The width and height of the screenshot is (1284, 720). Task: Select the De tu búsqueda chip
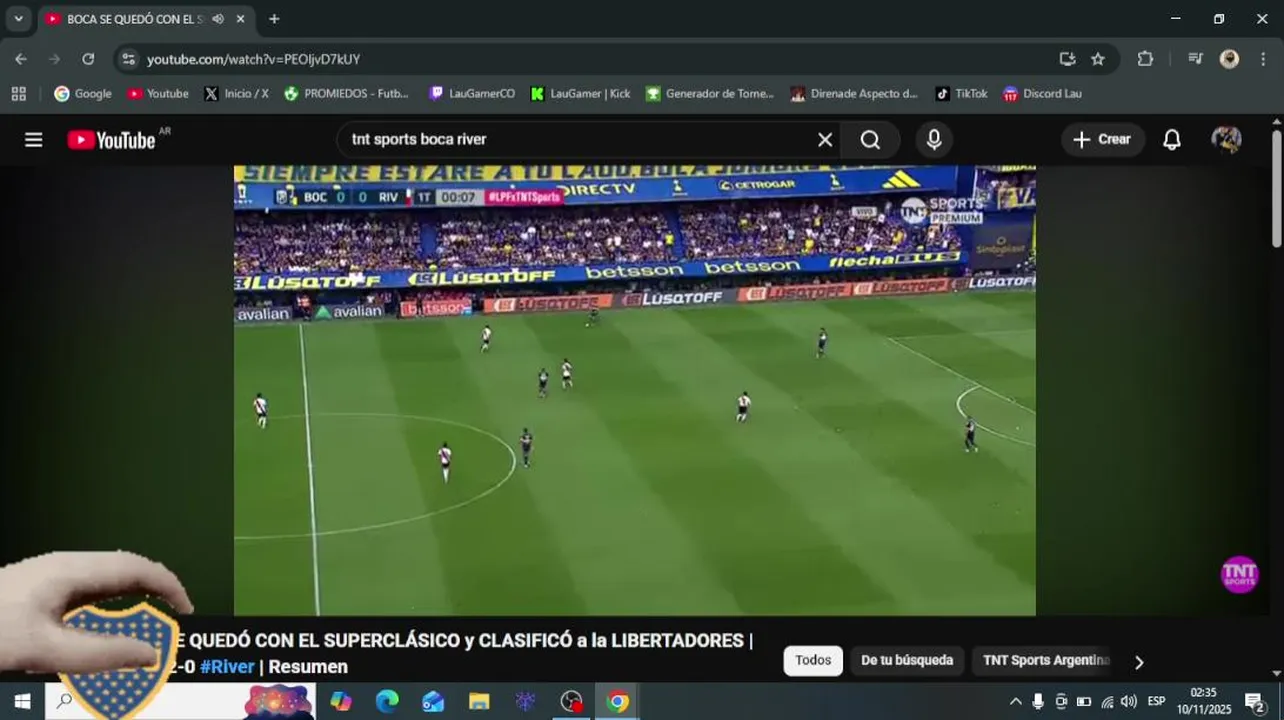point(907,660)
